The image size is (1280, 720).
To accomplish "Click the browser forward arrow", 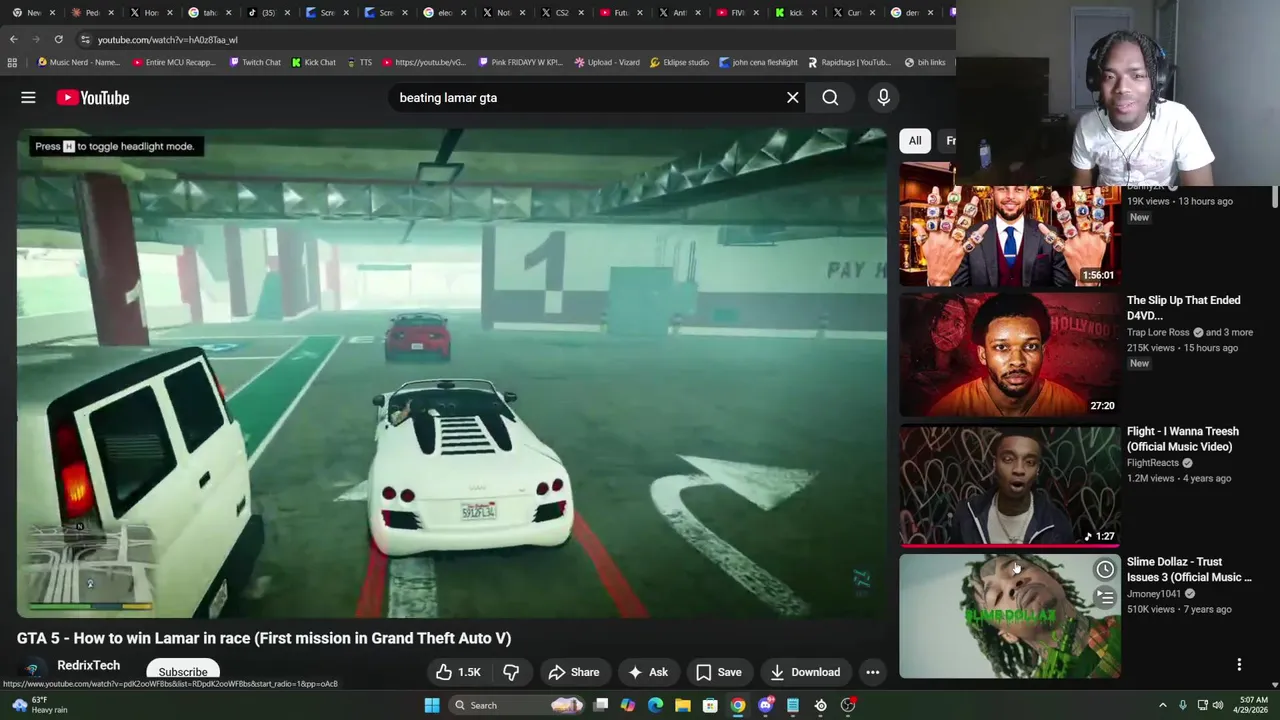I will tap(36, 39).
